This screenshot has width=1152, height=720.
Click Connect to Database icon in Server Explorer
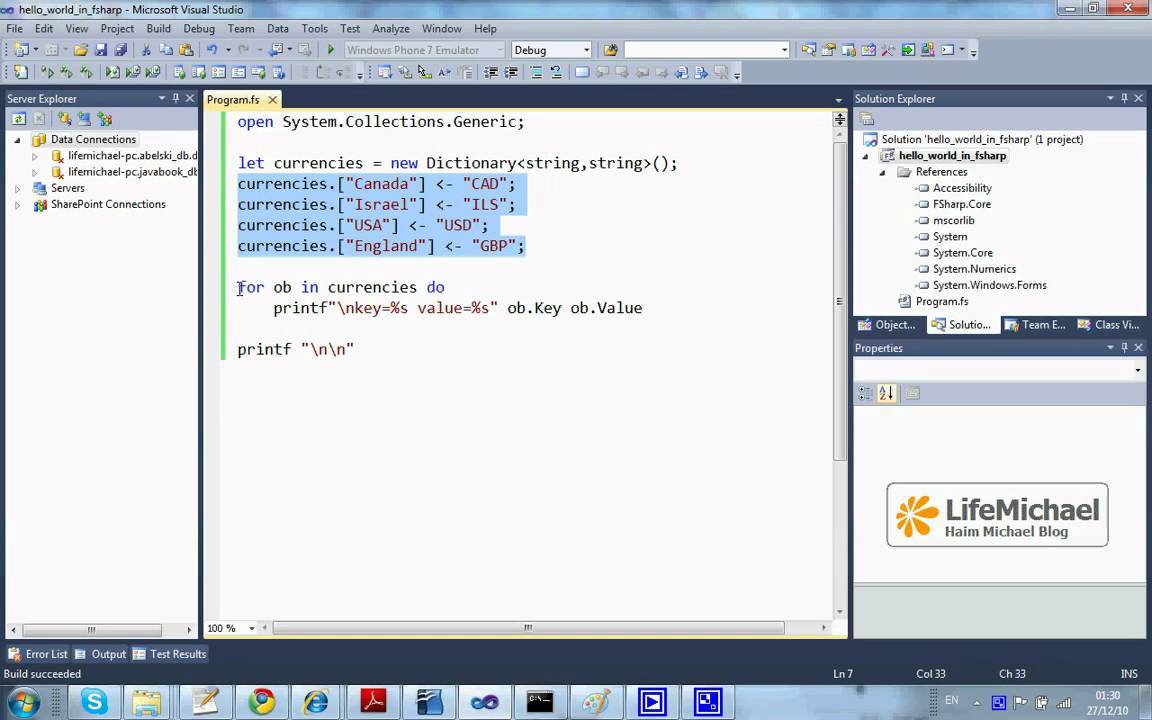(x=65, y=118)
